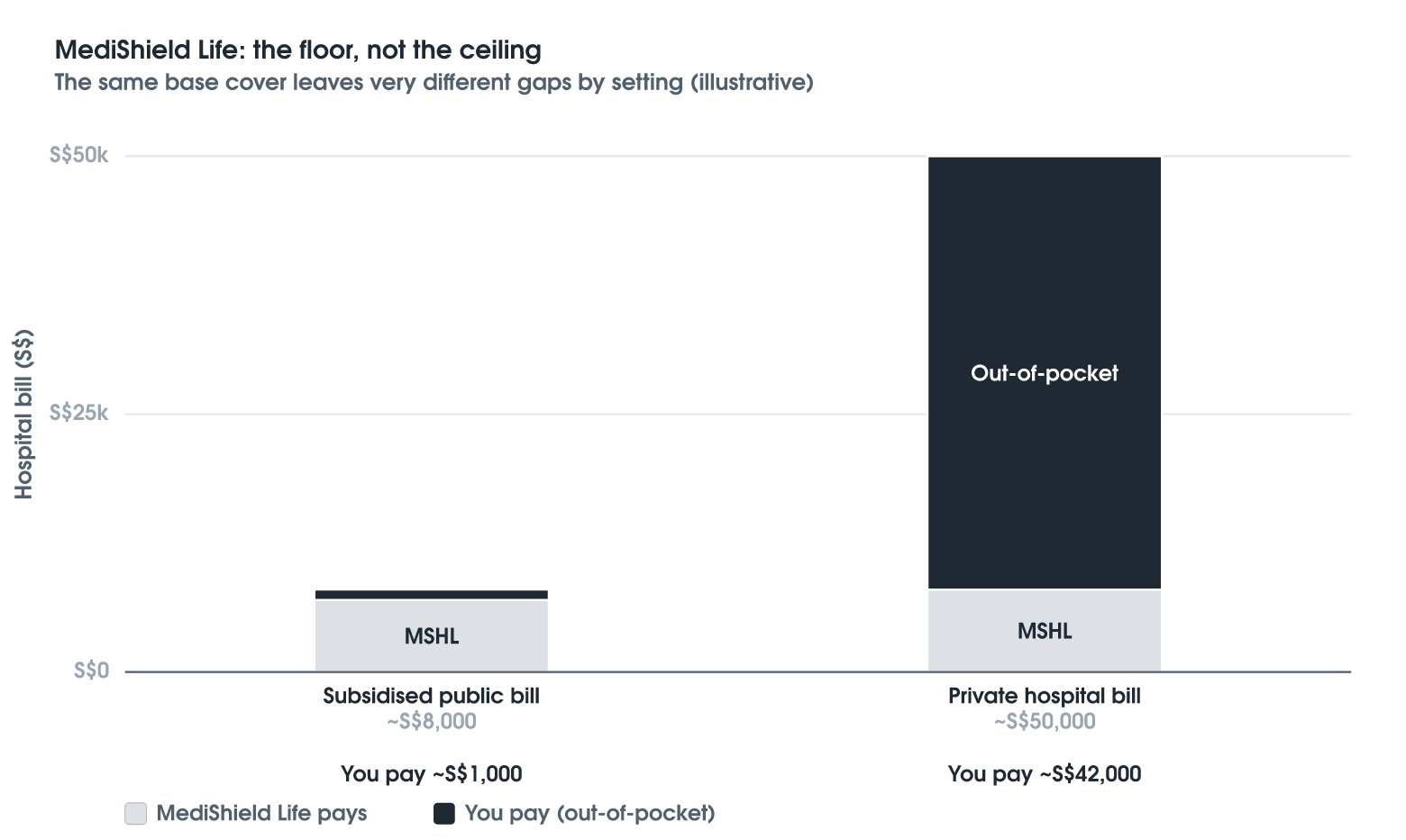
Task: Click the S$0 y-axis tick label
Action: tap(91, 671)
